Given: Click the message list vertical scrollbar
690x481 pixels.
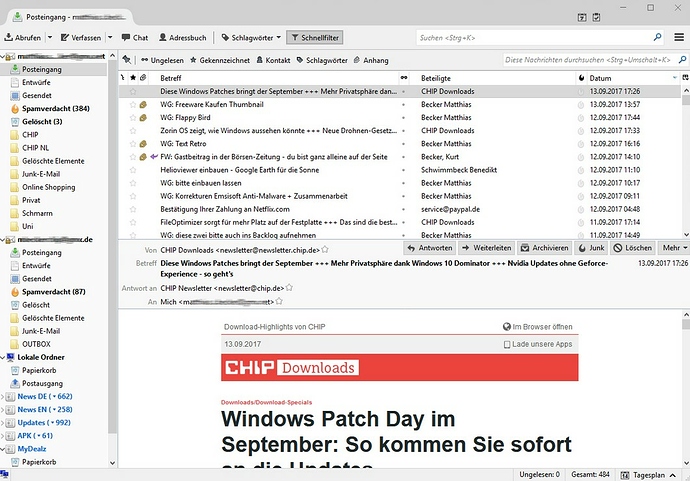Looking at the screenshot, I should [686, 100].
